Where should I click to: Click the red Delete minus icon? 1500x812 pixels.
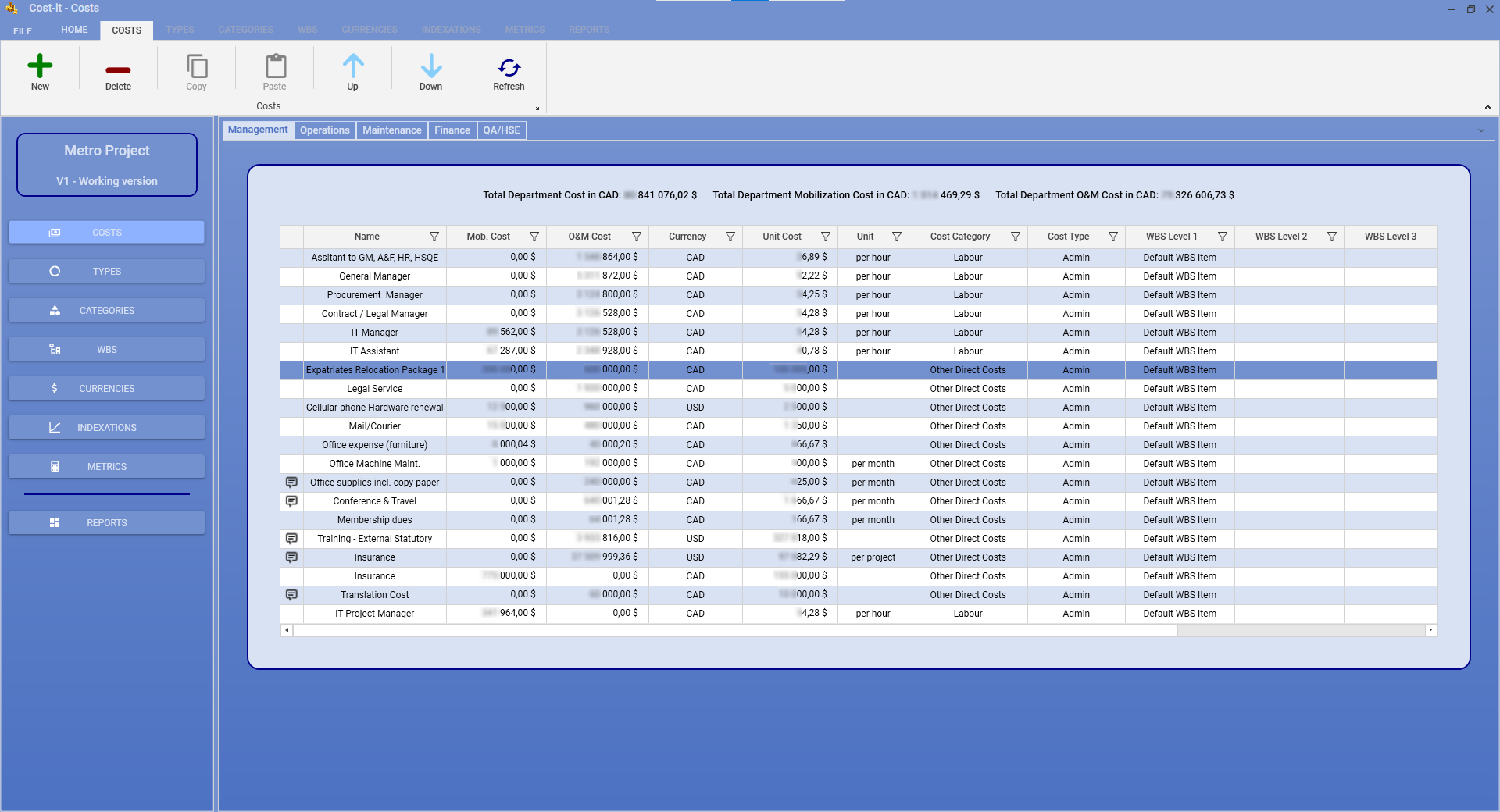(x=118, y=70)
